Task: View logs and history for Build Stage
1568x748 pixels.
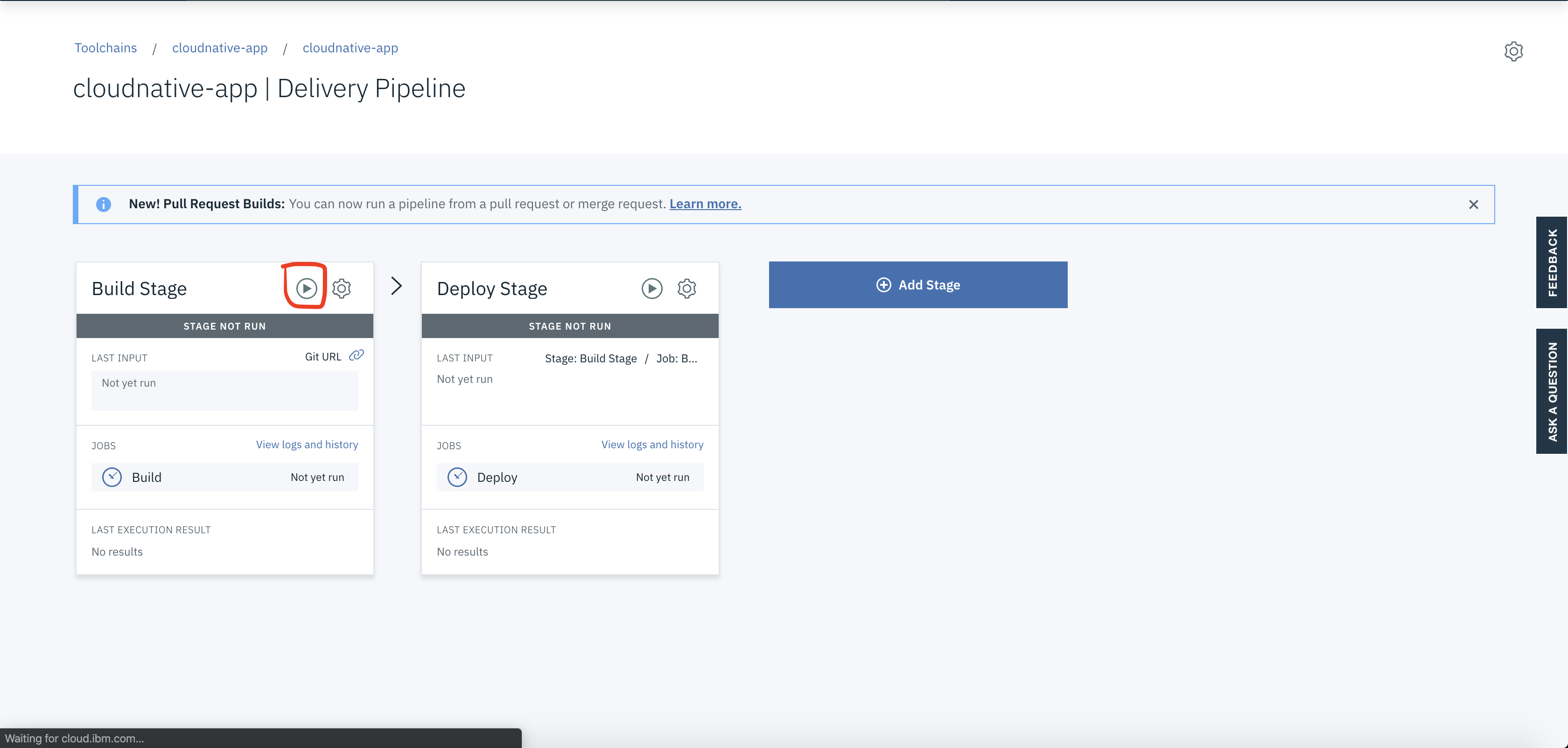Action: click(307, 444)
